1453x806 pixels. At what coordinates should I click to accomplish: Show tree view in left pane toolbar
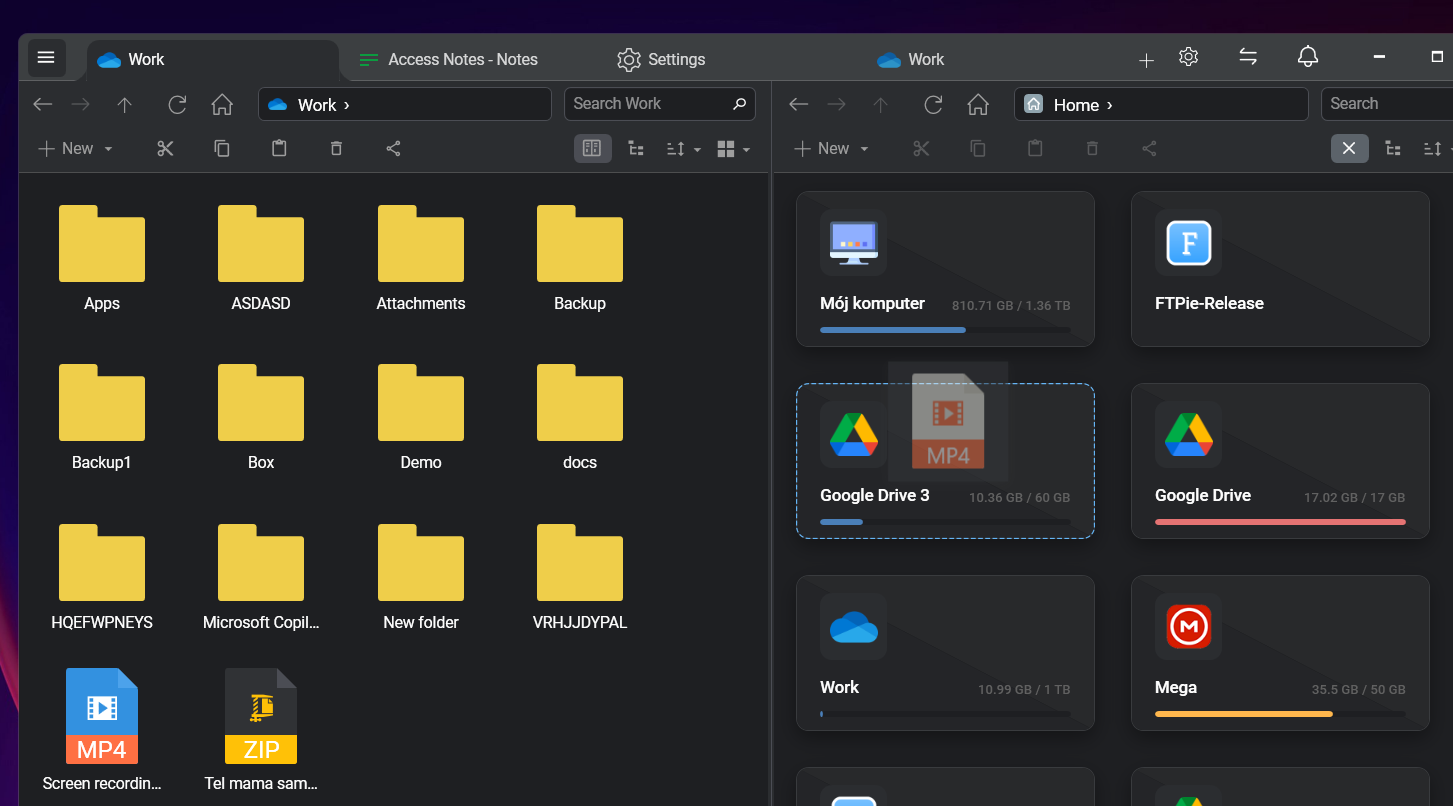click(x=635, y=148)
